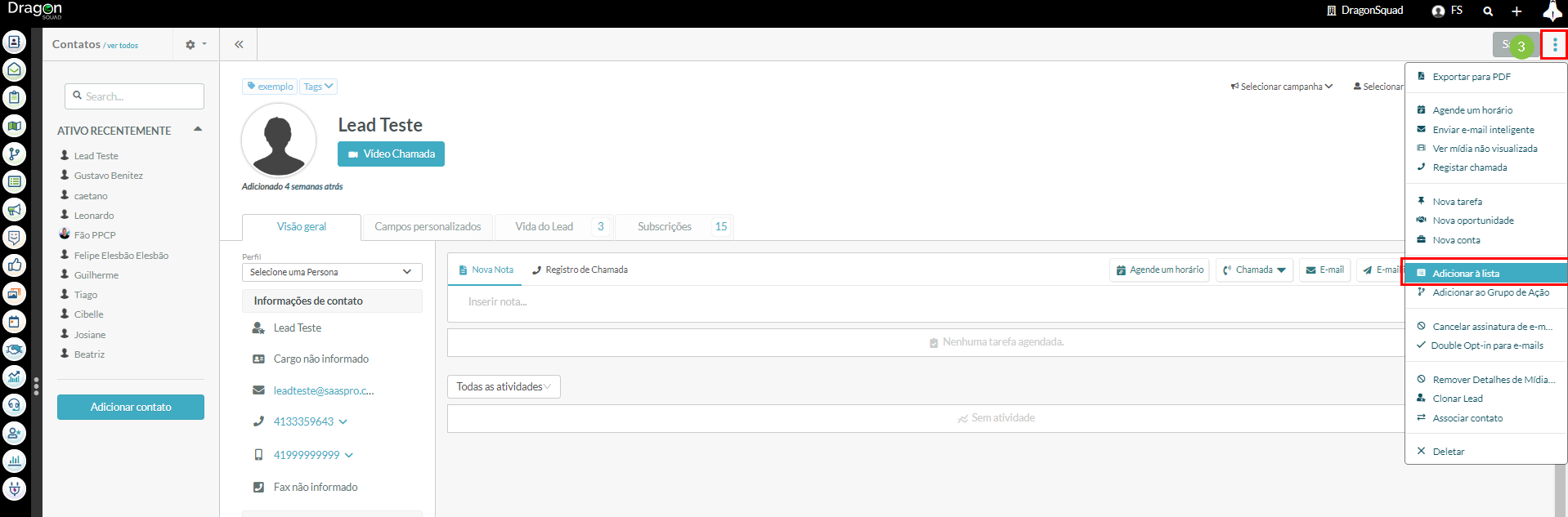Open the three-dot actions menu
The width and height of the screenshot is (1568, 517).
click(x=1554, y=45)
